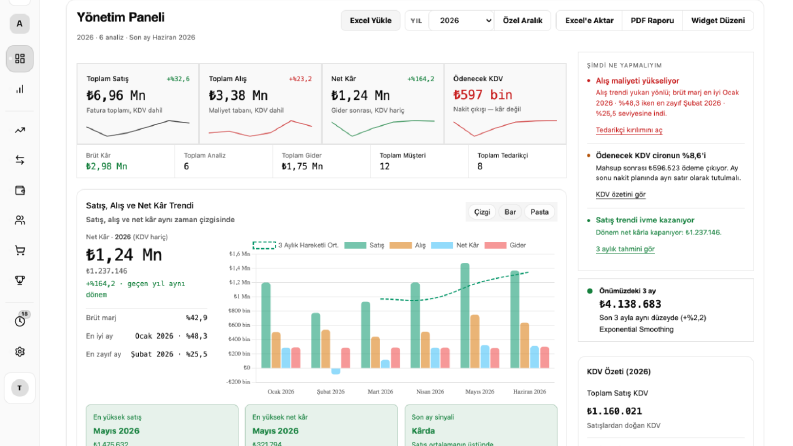The height and width of the screenshot is (446, 793).
Task: Open the dashboard grid icon in sidebar
Action: 20,59
